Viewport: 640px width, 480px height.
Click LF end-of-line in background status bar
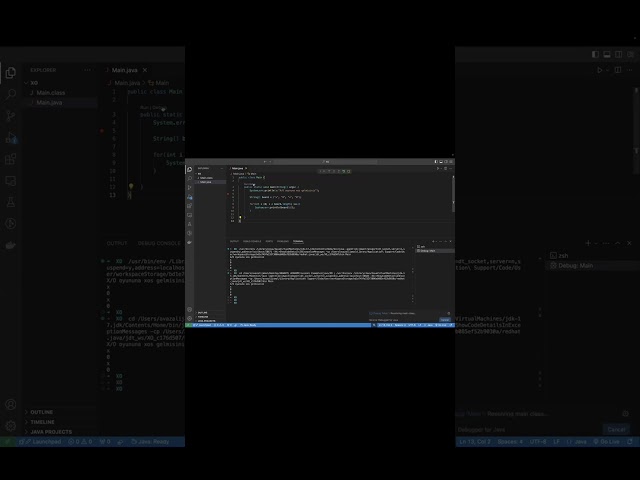coord(556,442)
